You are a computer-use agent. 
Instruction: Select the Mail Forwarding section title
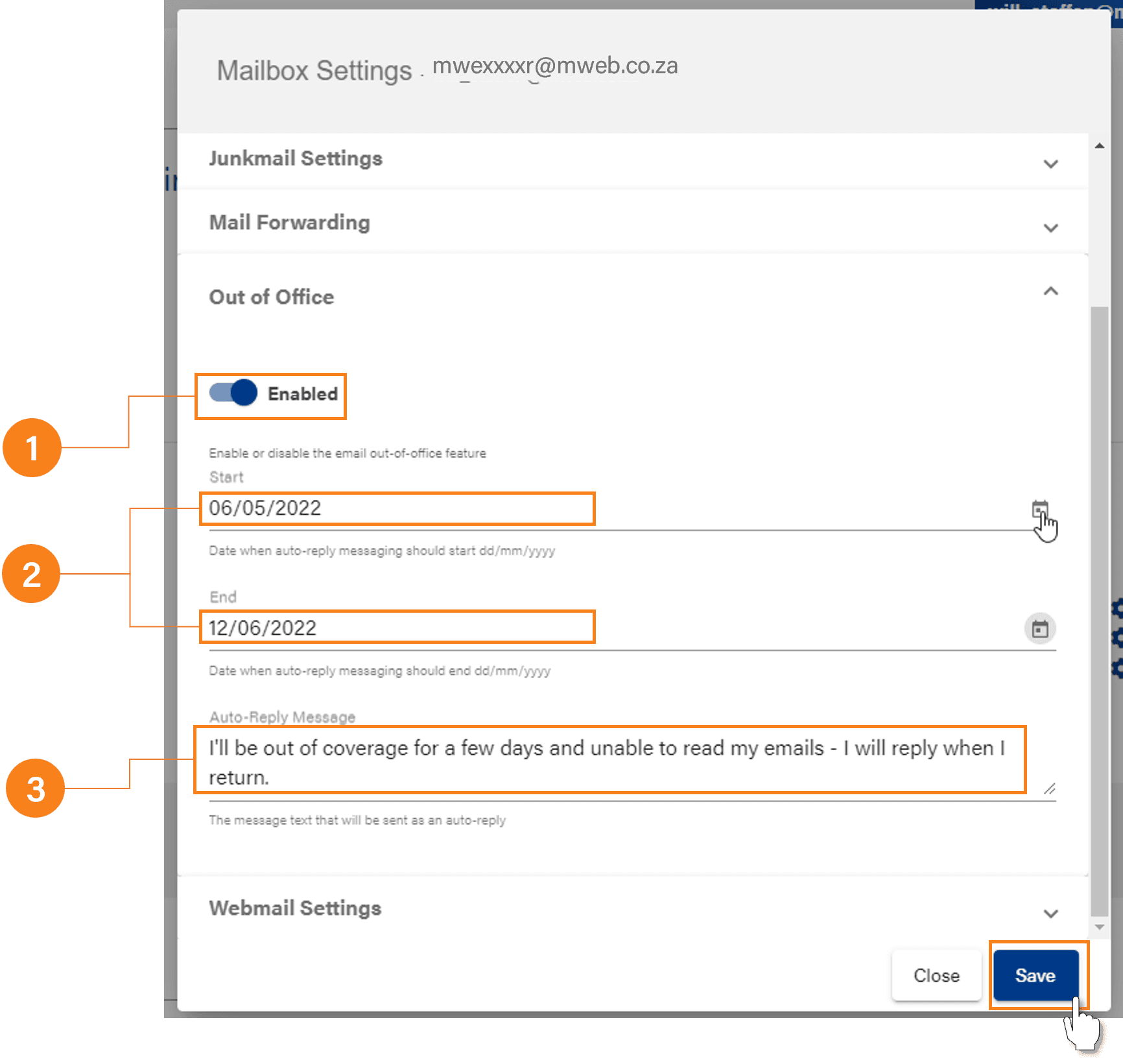289,222
